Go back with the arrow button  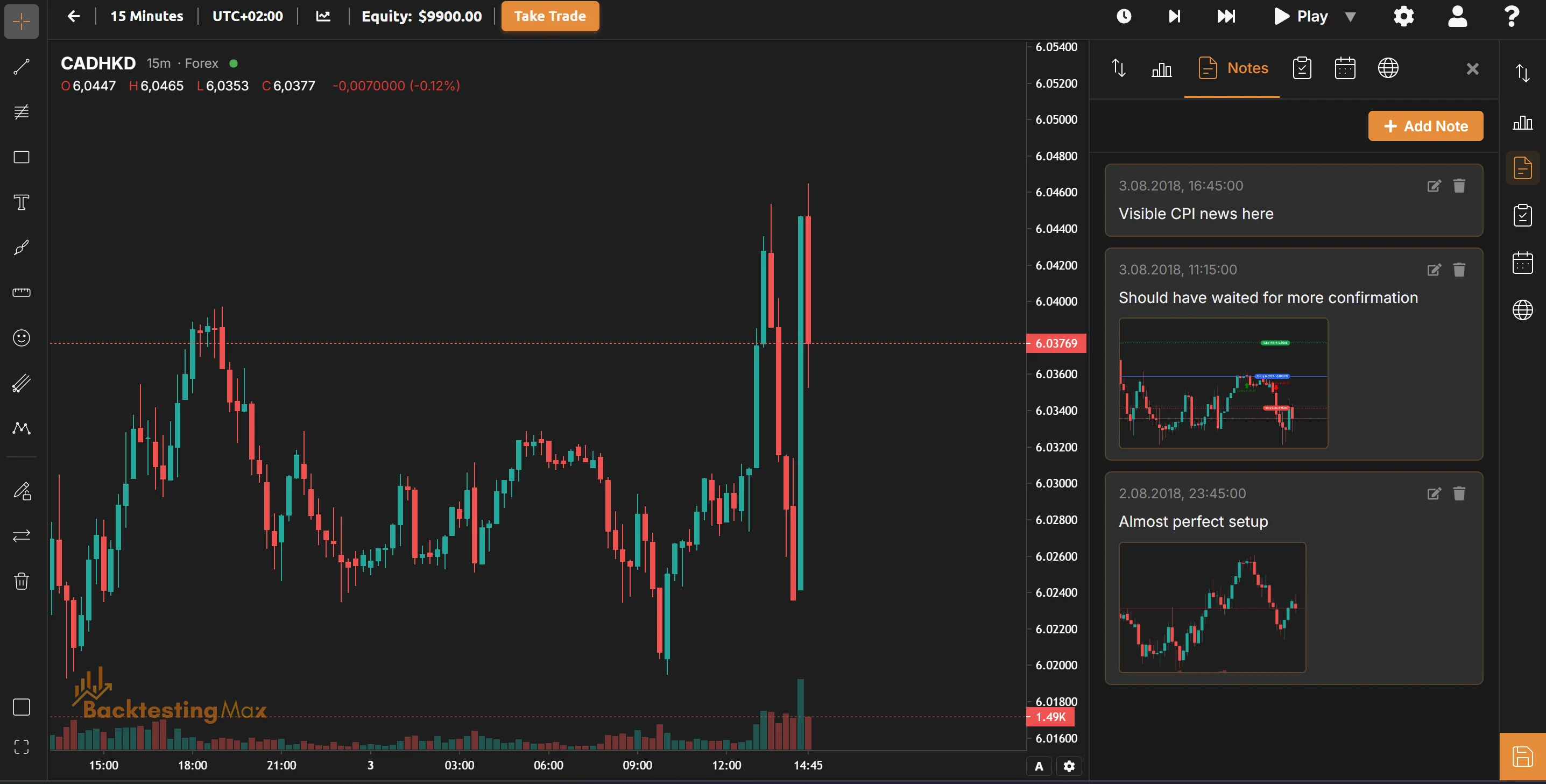pos(73,16)
